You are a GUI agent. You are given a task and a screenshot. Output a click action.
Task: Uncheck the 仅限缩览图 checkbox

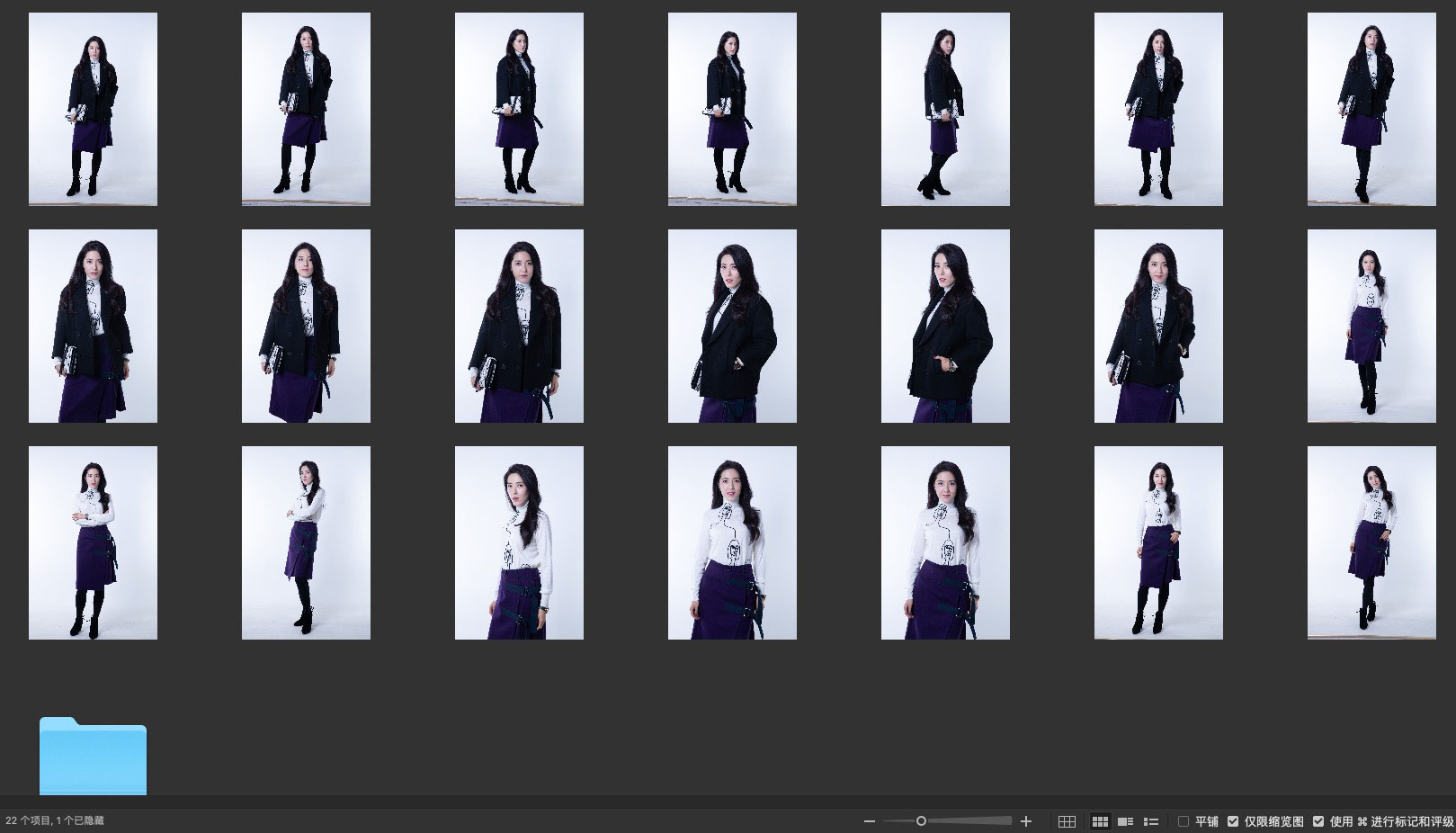[x=1233, y=821]
